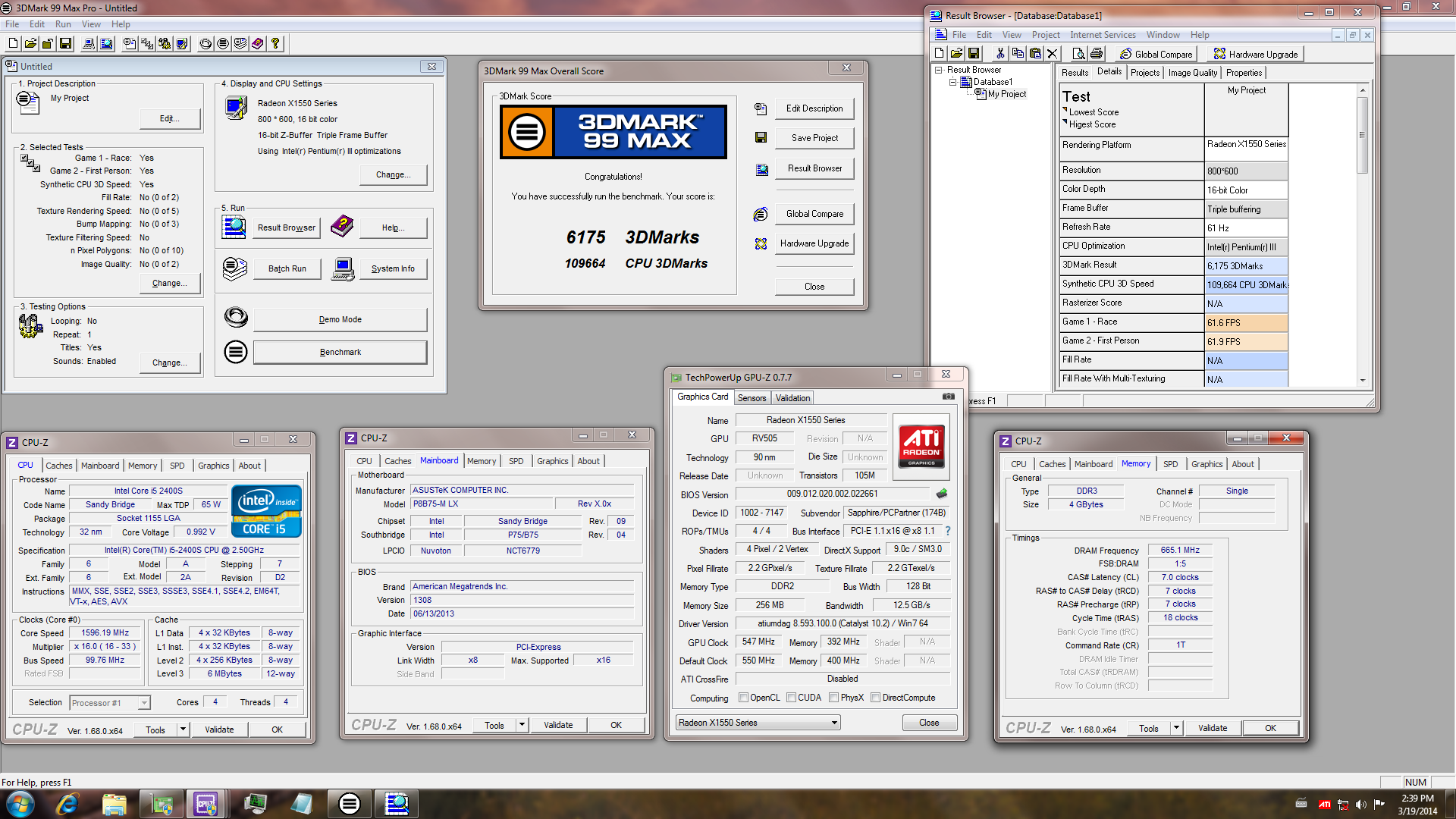Viewport: 1456px width, 819px height.
Task: Click purple Help book icon in 3DMark toolbar
Action: click(x=258, y=44)
